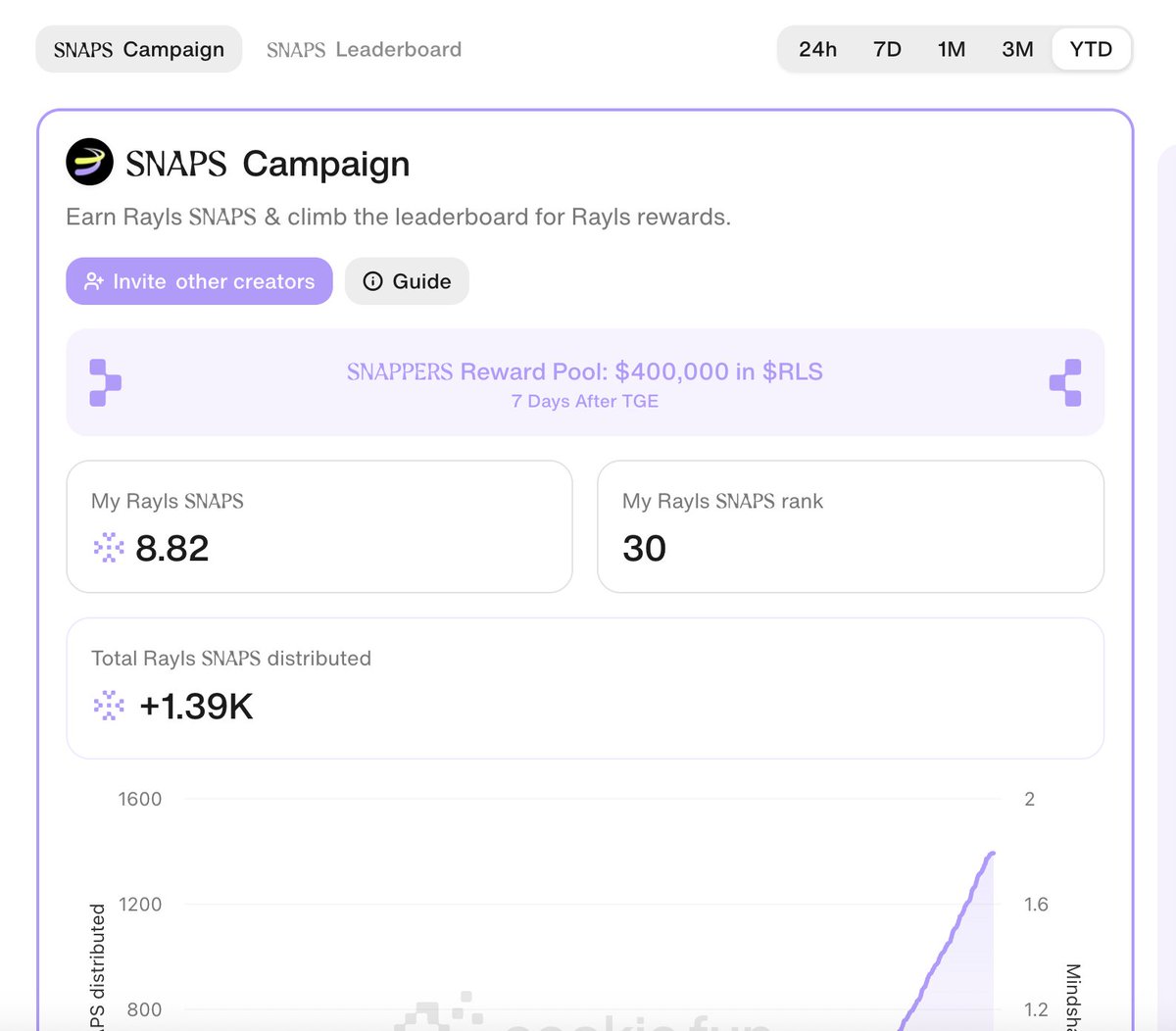Click the SNAPPERS Reward Pool banner text
Screen dimensions: 1176x1031
pos(584,372)
